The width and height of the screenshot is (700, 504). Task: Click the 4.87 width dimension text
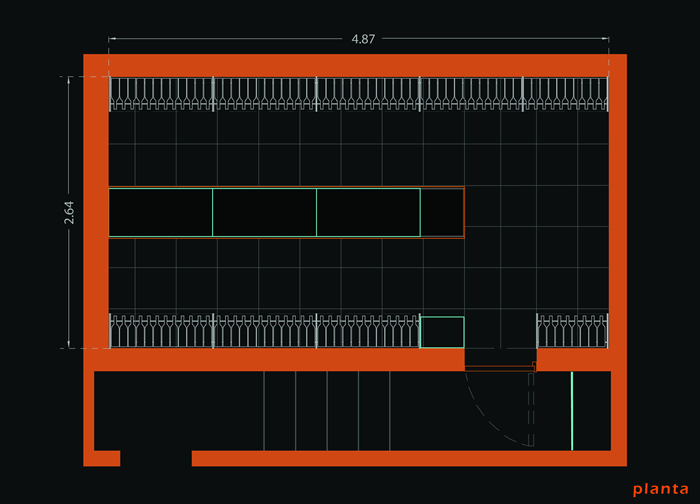361,39
